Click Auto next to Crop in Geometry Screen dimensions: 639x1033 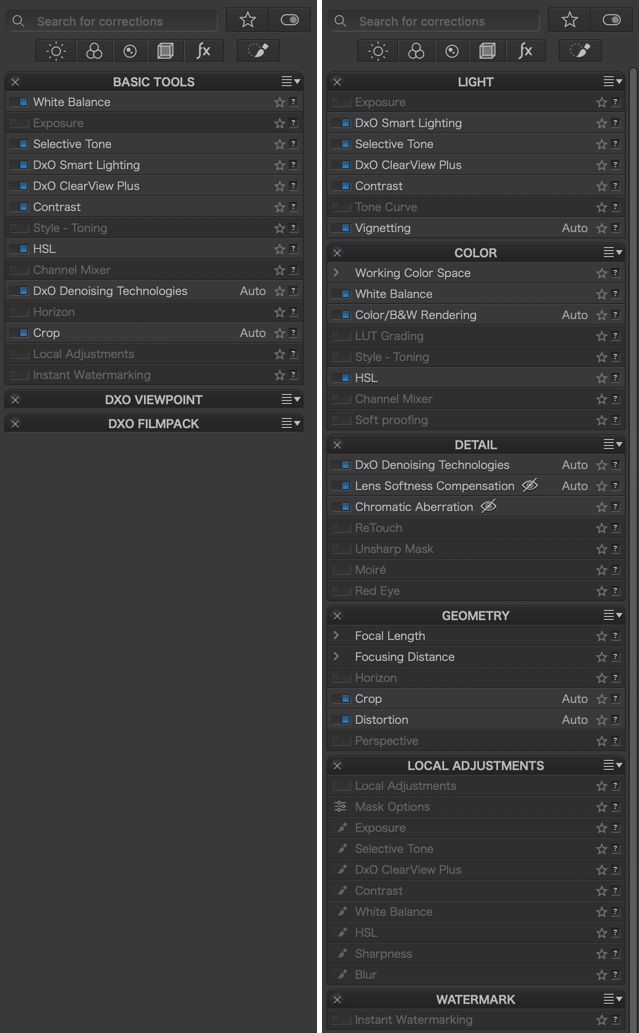(x=574, y=699)
